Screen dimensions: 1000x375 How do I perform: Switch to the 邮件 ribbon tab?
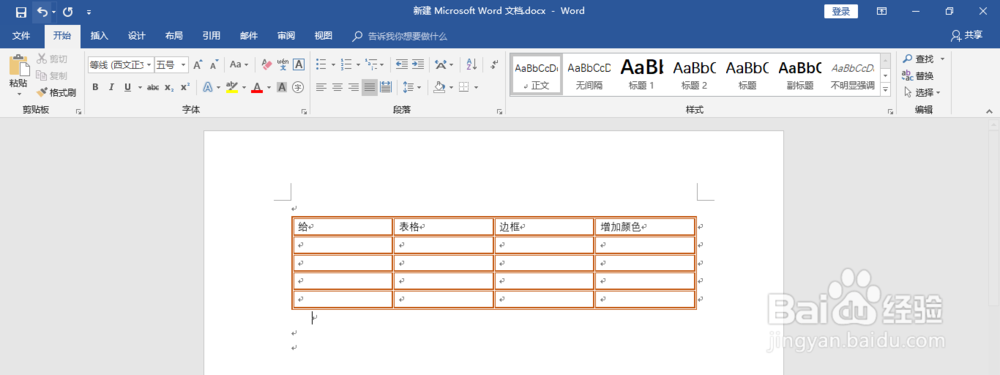point(249,36)
